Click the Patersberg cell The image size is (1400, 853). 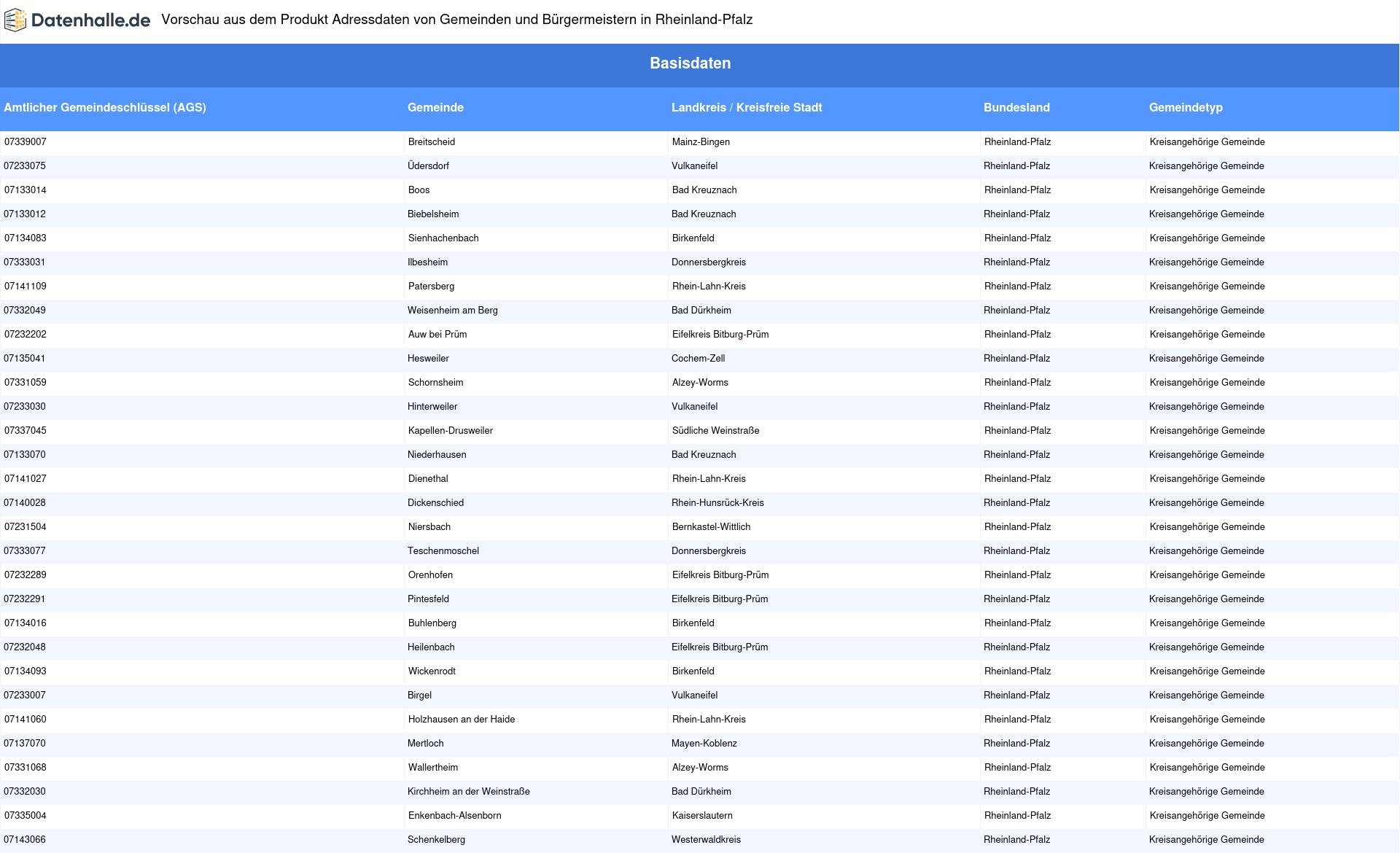[x=536, y=287]
